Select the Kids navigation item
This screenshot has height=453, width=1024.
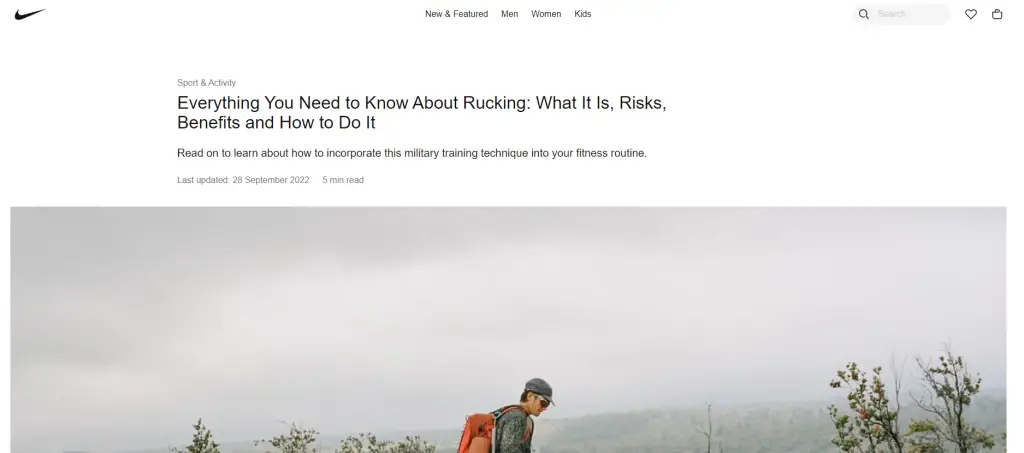(x=583, y=14)
